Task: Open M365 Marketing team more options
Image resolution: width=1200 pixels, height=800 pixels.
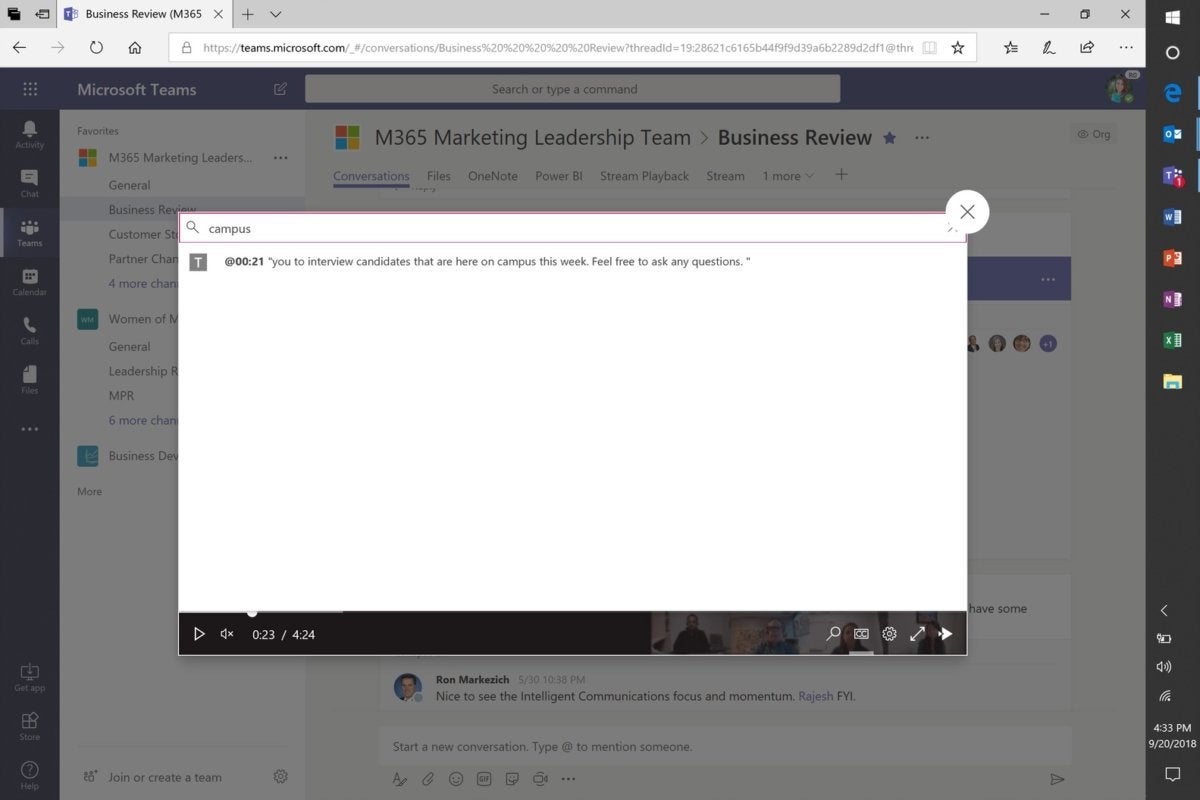Action: pyautogui.click(x=280, y=158)
